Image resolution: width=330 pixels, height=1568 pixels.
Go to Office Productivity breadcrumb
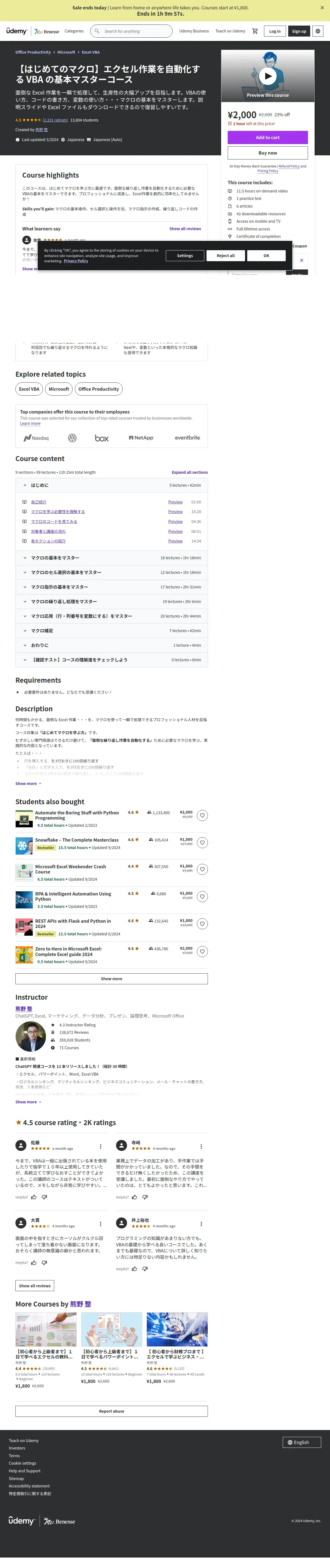pos(33,52)
